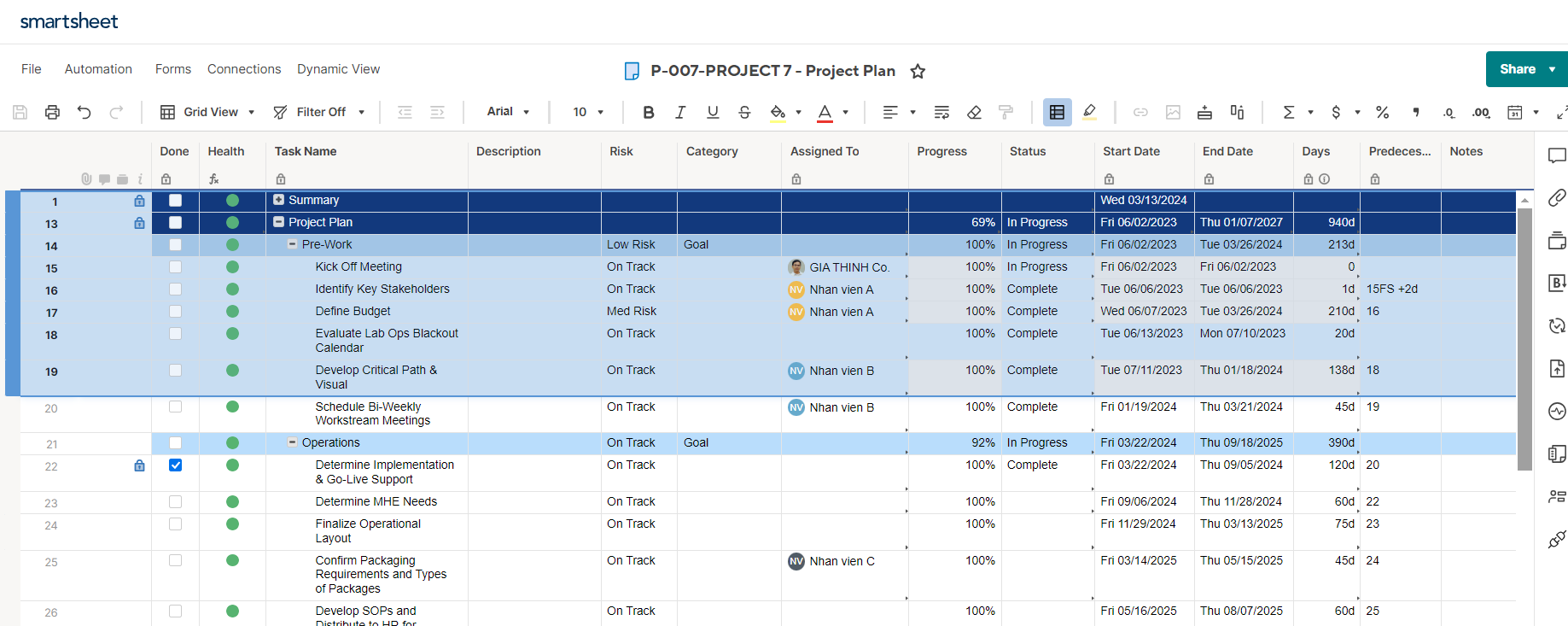The image size is (1568, 626).
Task: Check Done box for Project Plan row
Action: 175,222
